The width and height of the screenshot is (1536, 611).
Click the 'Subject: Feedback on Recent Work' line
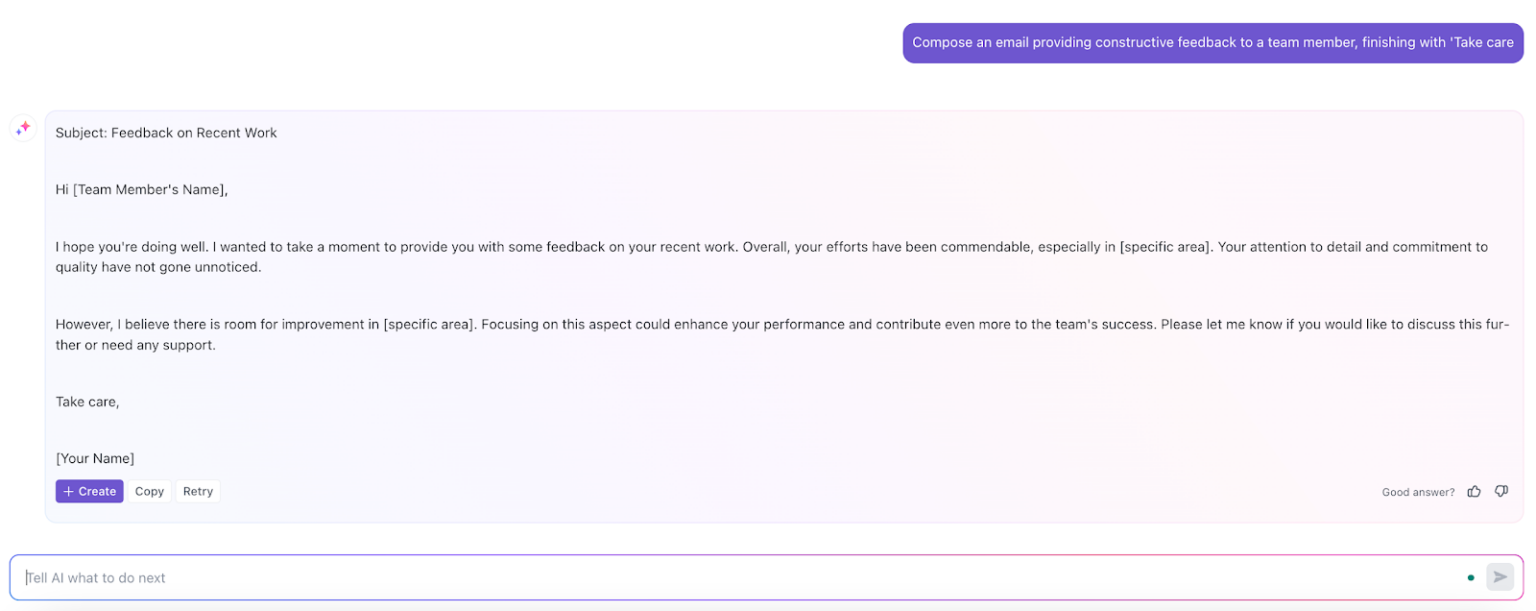[x=166, y=132]
